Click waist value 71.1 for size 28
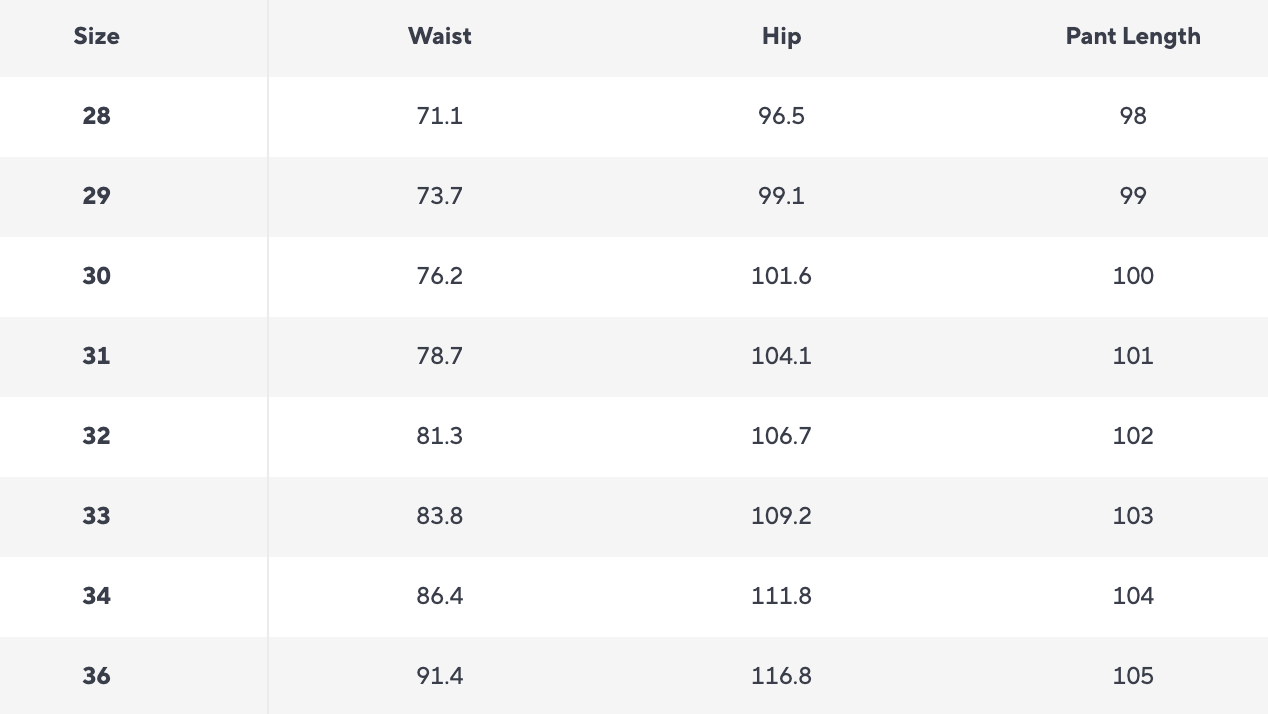The width and height of the screenshot is (1268, 714). click(x=439, y=116)
